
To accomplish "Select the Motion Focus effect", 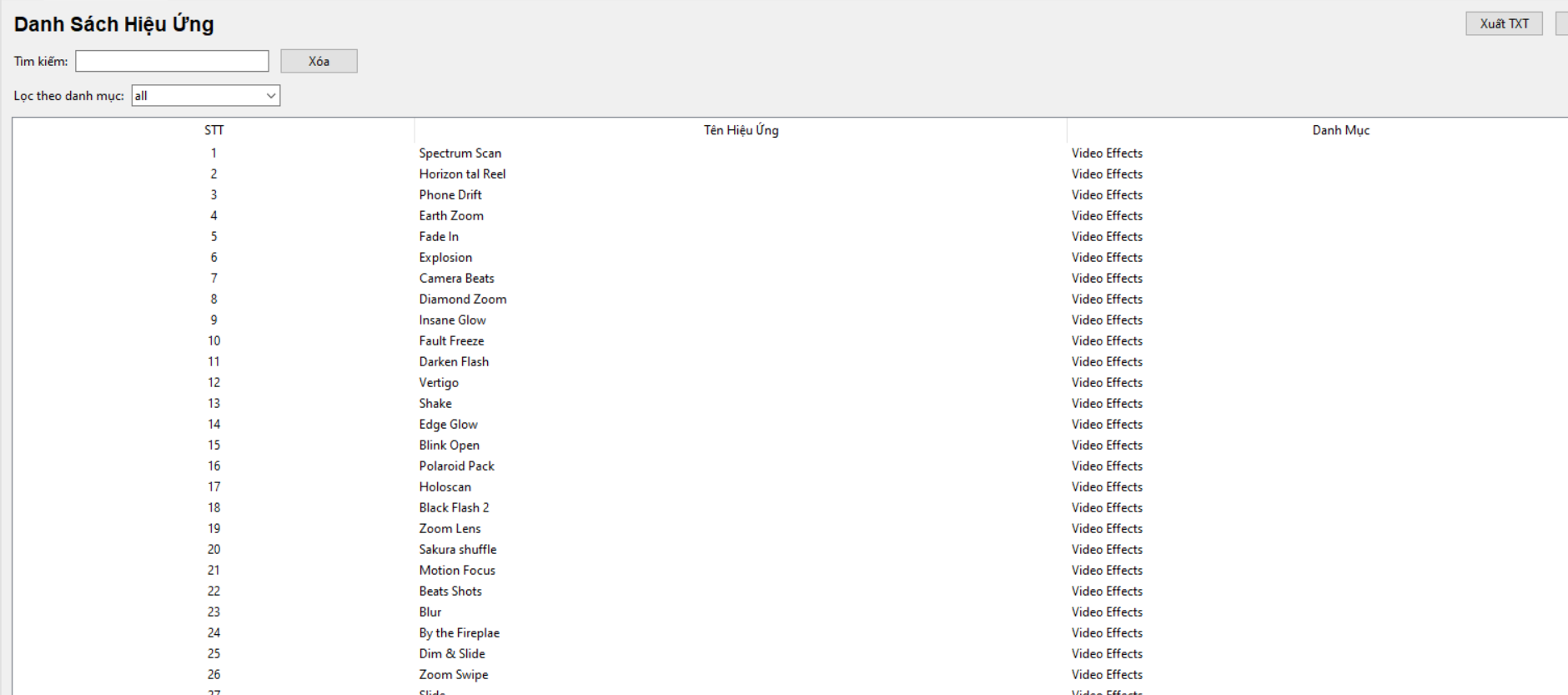I will 457,571.
